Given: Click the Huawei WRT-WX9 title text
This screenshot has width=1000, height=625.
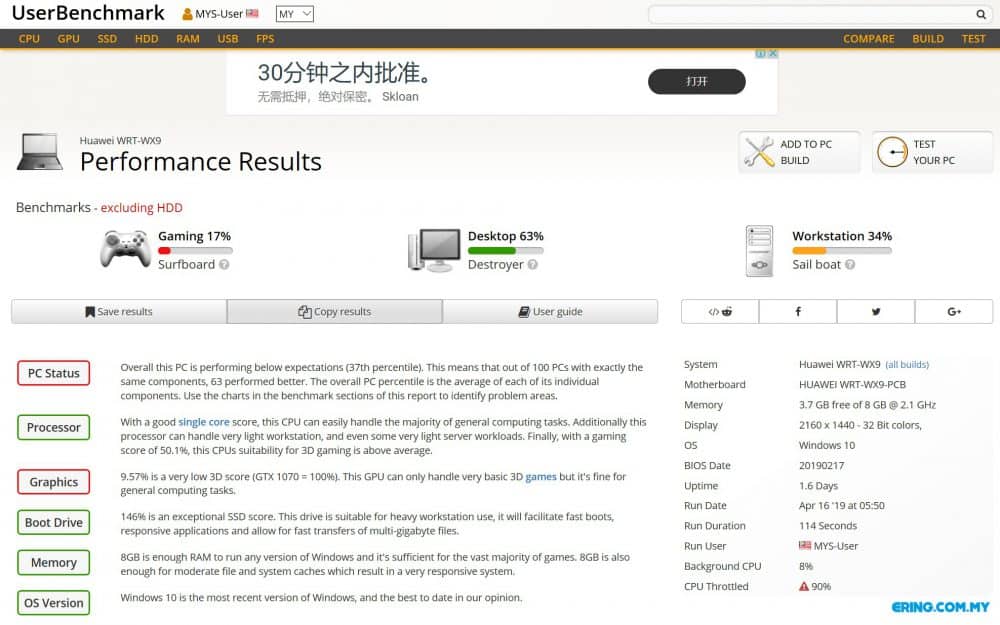Looking at the screenshot, I should (x=120, y=140).
